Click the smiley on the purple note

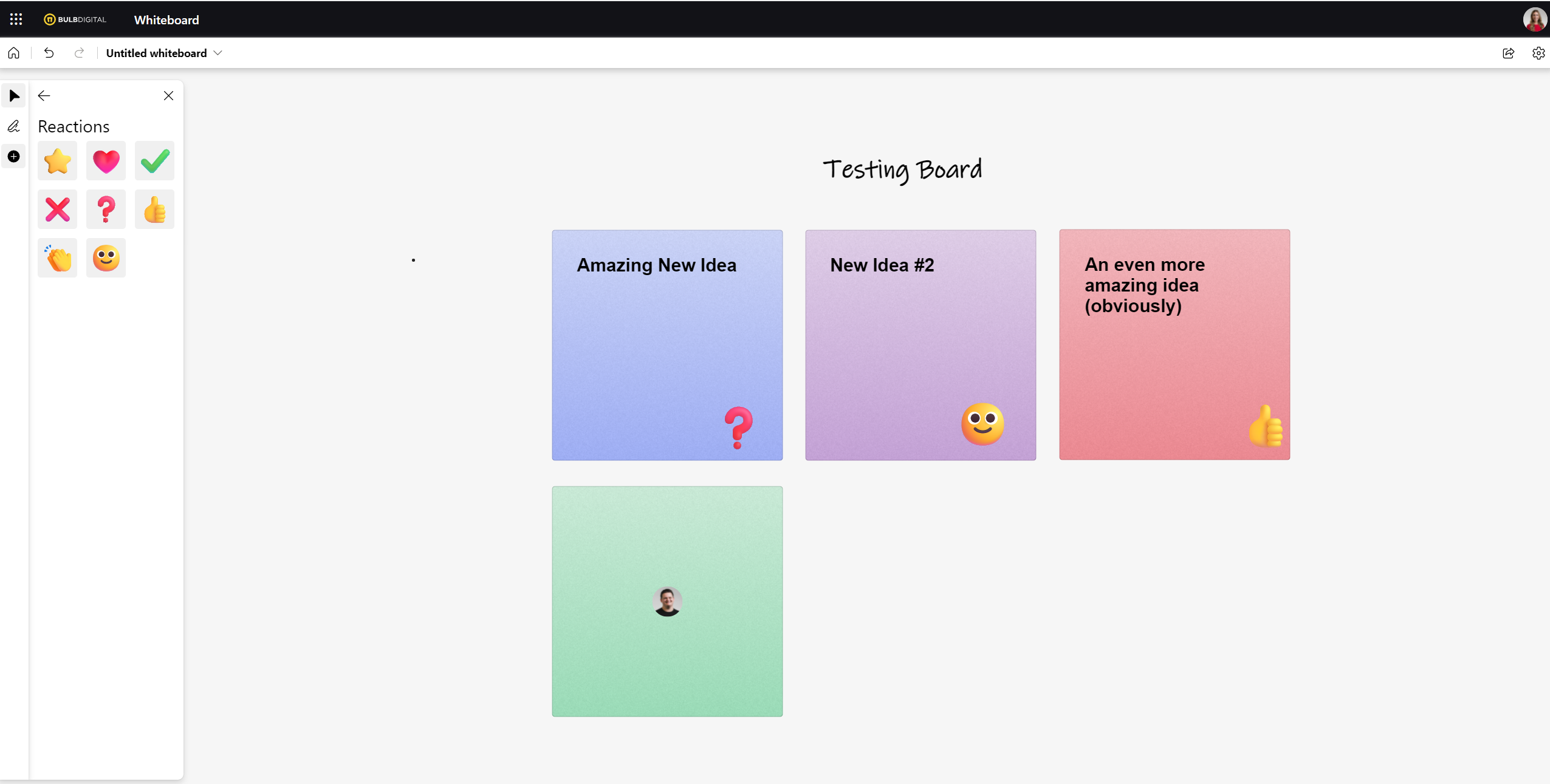pyautogui.click(x=982, y=424)
